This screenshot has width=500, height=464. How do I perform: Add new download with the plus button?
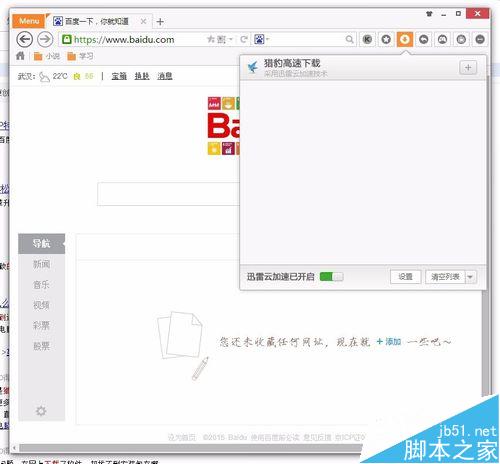pyautogui.click(x=468, y=68)
